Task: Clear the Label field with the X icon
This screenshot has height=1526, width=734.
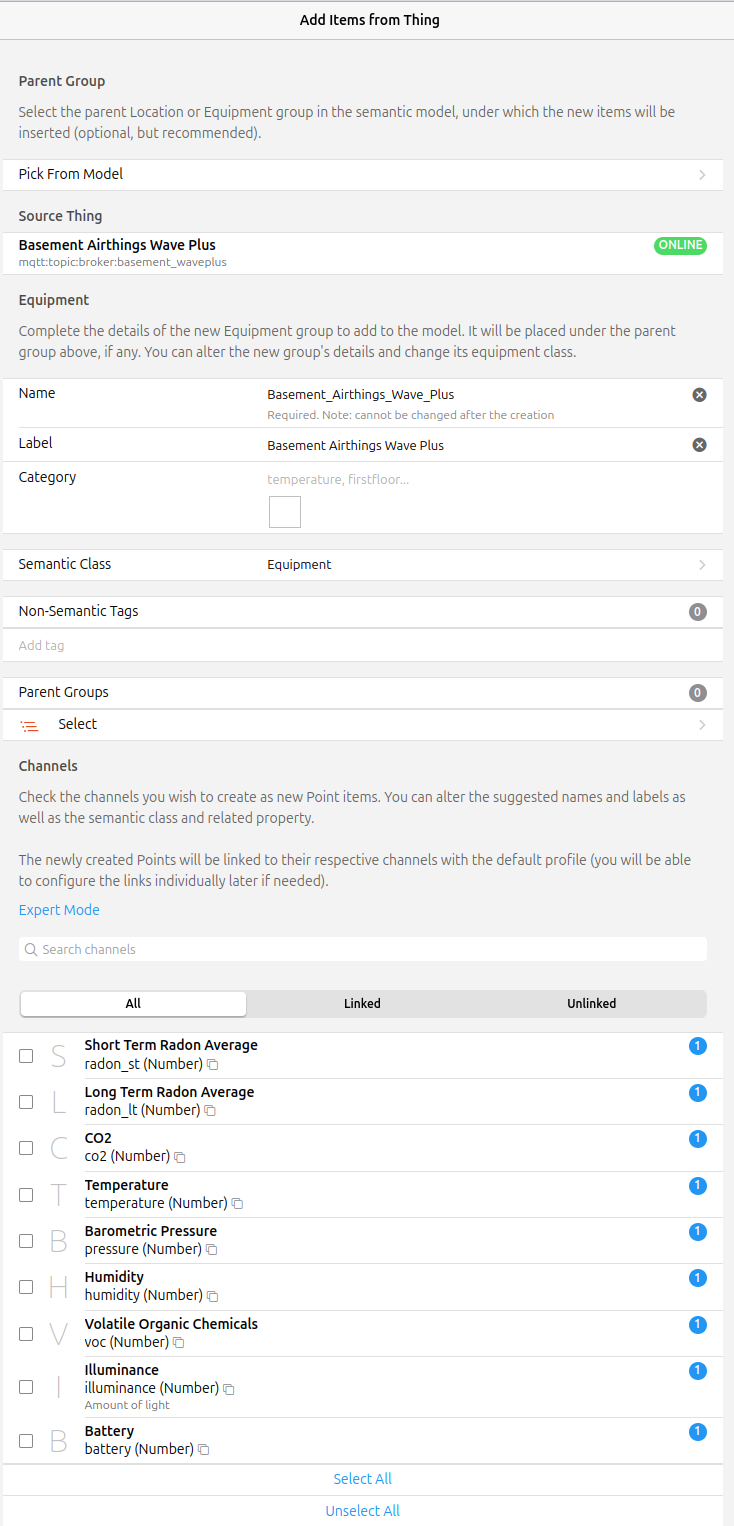Action: tap(699, 445)
